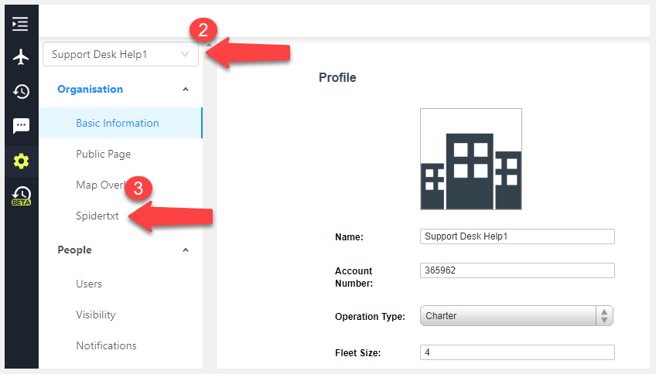Open the Support Desk Help1 organisation dropdown
This screenshot has height=374, width=656.
point(120,54)
